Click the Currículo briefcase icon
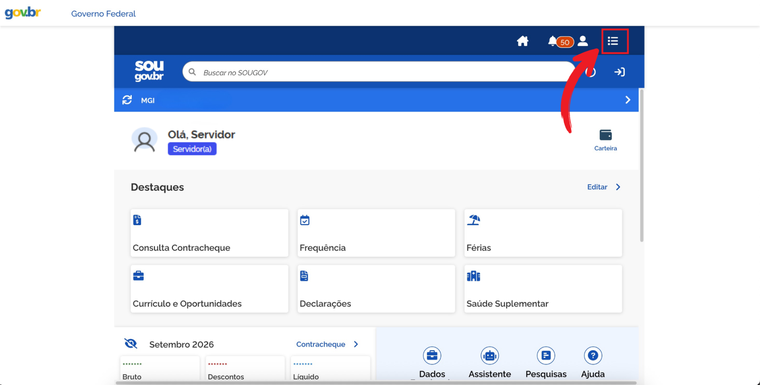Screen dimensions: 760x385 click(138, 276)
